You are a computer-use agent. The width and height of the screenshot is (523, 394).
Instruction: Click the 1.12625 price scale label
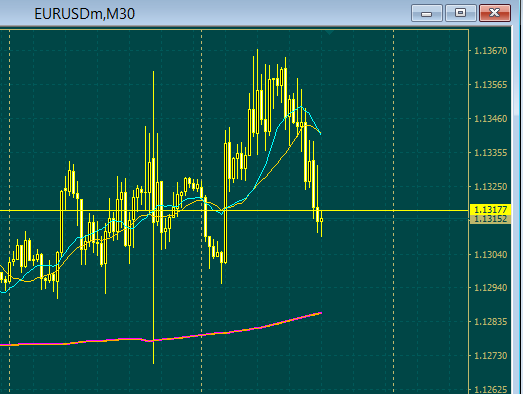click(490, 389)
